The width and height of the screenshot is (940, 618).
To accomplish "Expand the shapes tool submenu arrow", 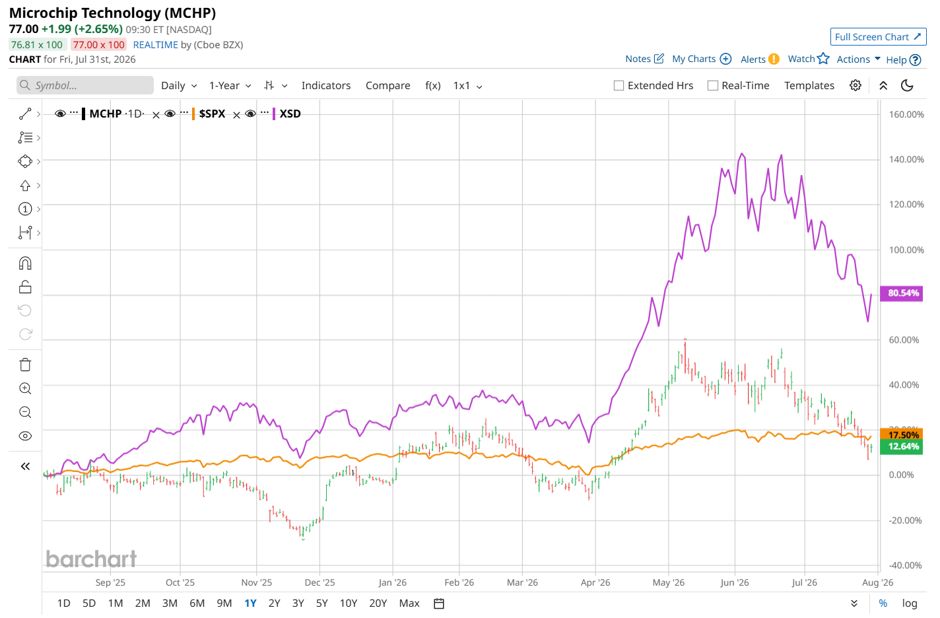I will 38,161.
